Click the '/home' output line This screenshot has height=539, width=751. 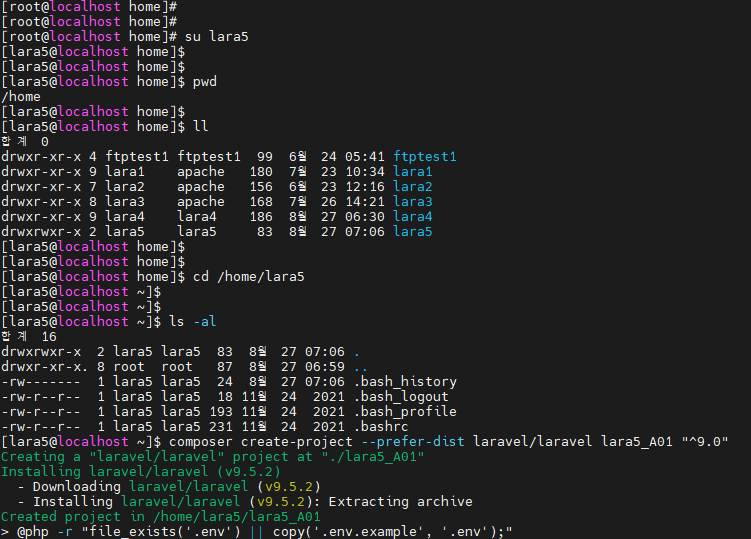(21, 97)
